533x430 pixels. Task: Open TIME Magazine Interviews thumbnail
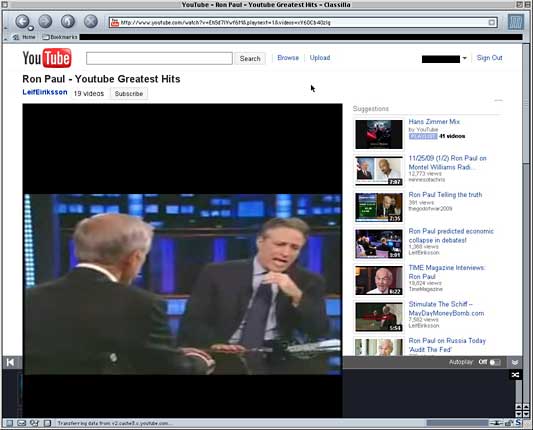[x=379, y=280]
